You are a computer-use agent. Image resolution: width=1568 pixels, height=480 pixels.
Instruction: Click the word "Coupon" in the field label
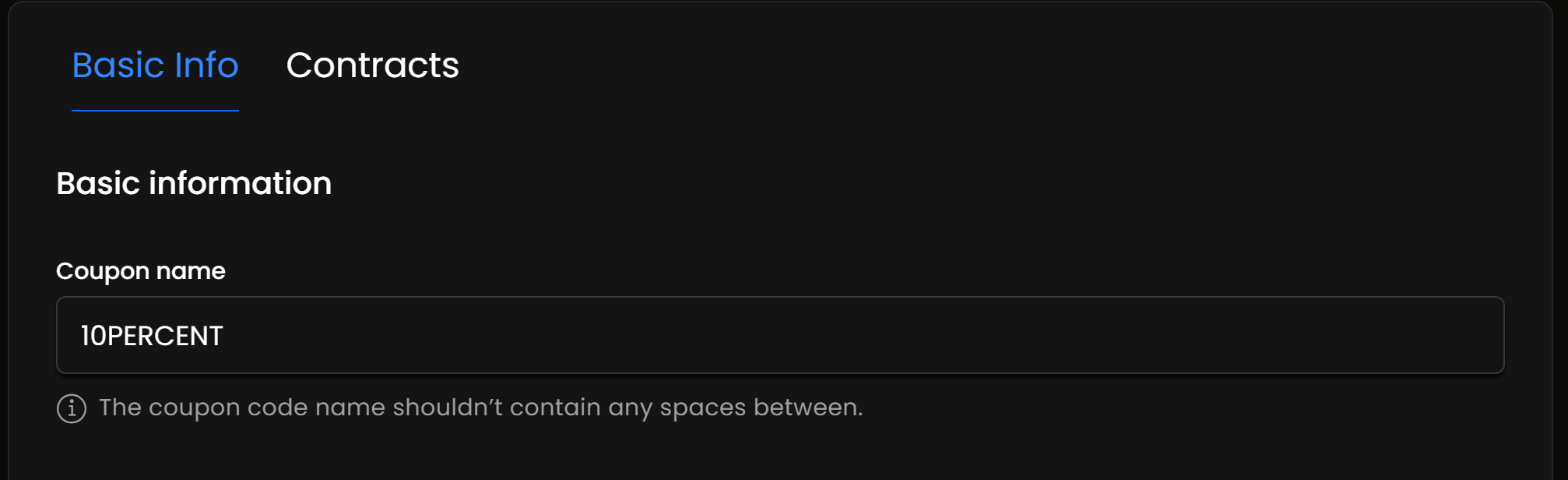tap(103, 271)
